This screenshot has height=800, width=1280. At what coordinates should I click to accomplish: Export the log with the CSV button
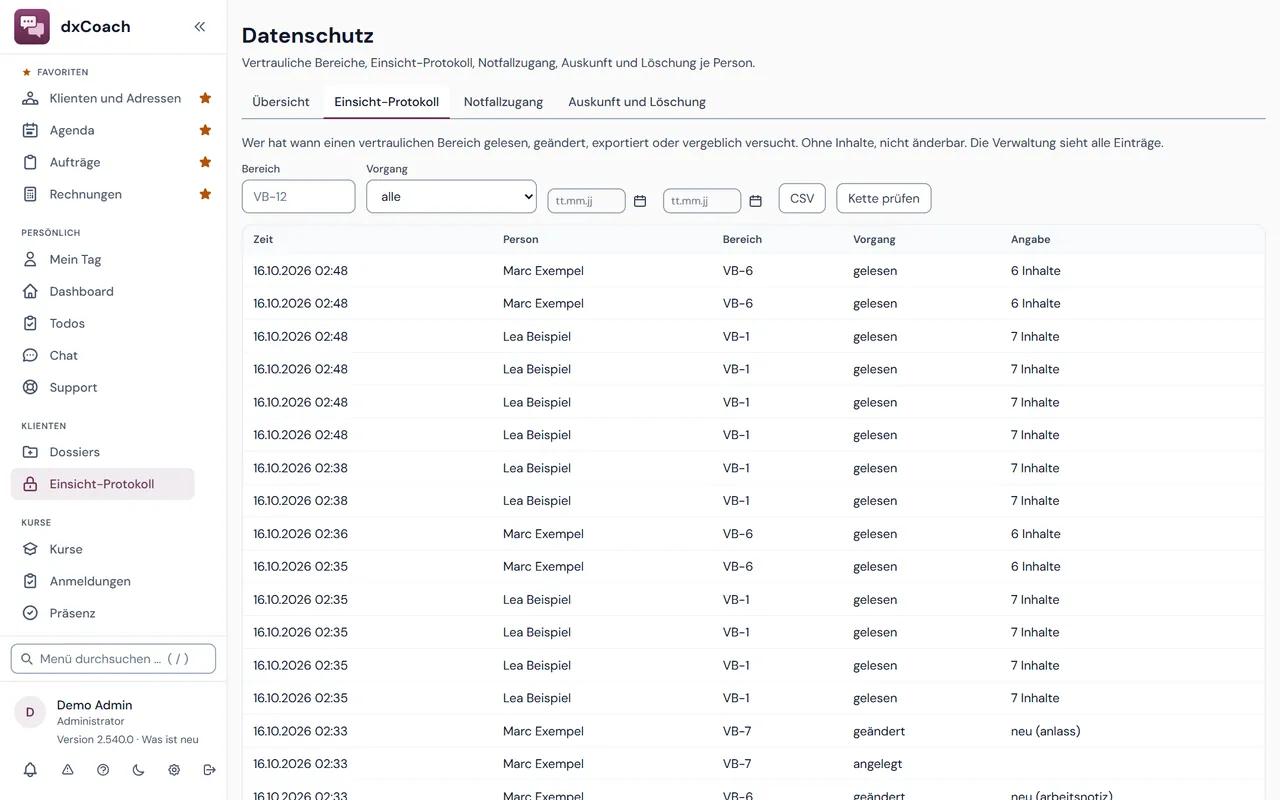[x=802, y=198]
